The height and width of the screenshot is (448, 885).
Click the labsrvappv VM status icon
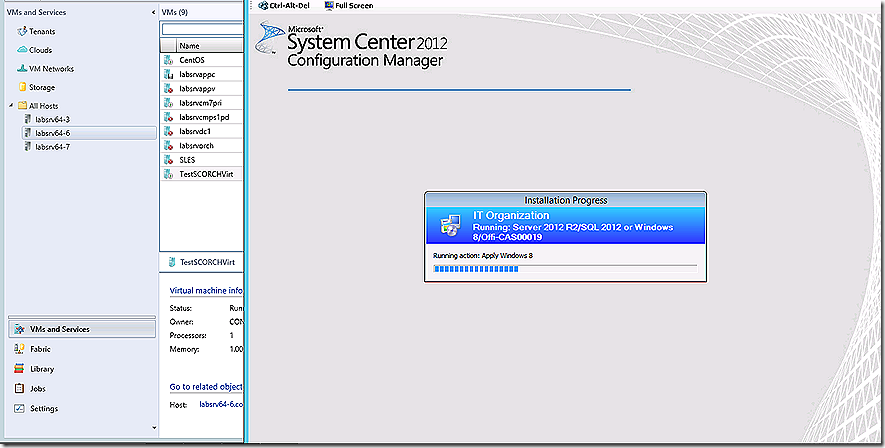pos(168,89)
